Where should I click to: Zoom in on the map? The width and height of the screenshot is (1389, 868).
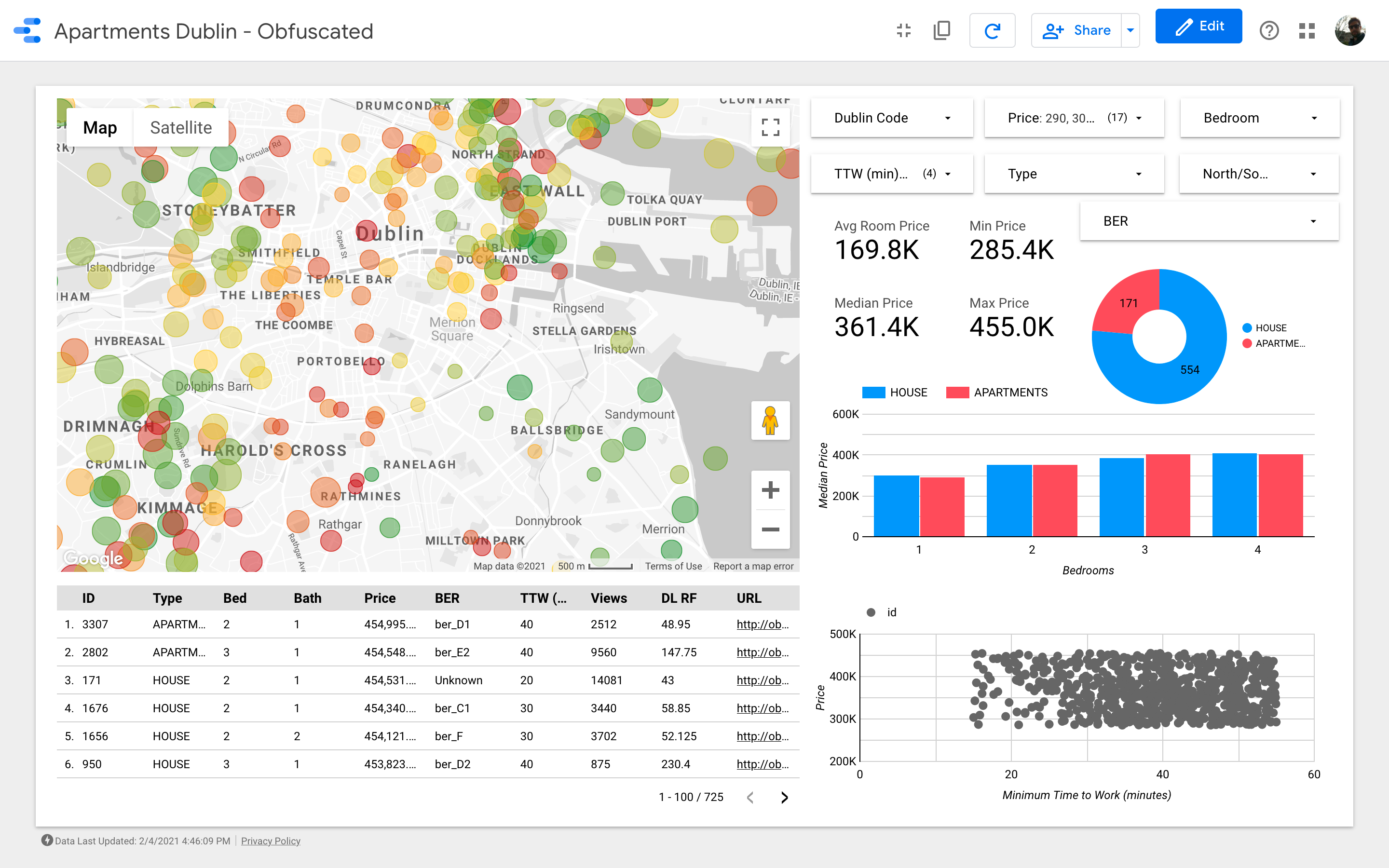[770, 490]
